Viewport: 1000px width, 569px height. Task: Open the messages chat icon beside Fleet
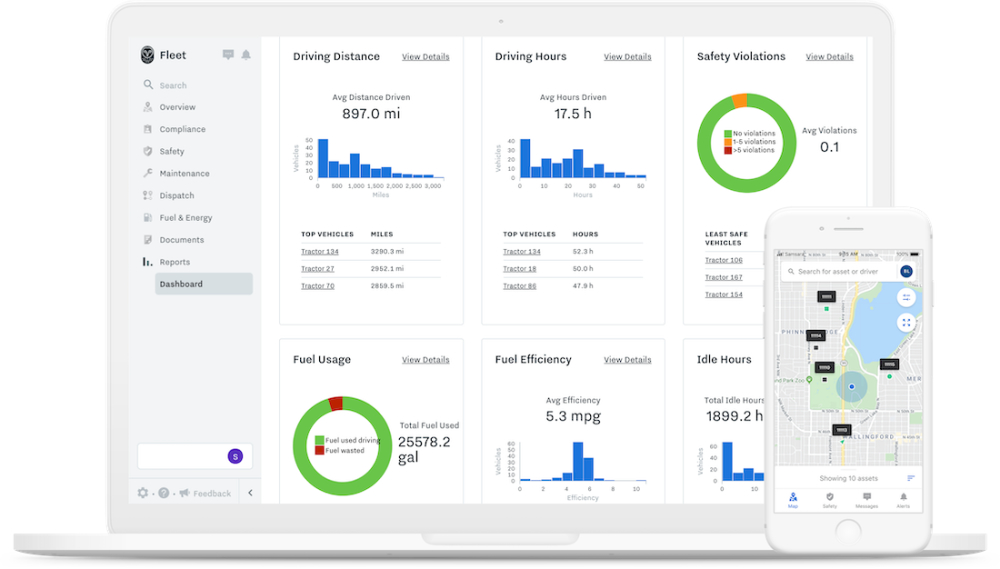[x=228, y=55]
